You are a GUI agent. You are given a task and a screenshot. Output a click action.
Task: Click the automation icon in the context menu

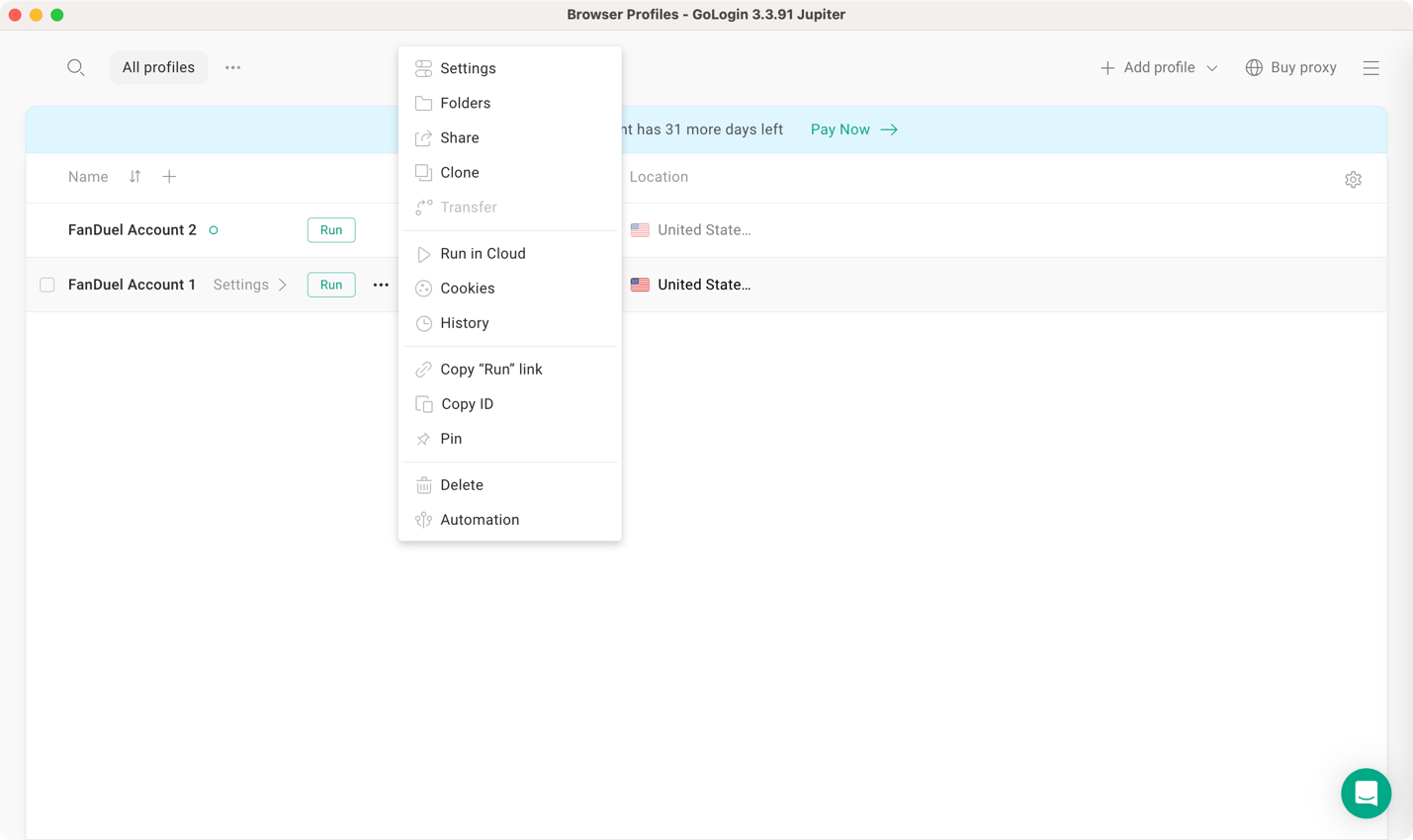pyautogui.click(x=423, y=520)
